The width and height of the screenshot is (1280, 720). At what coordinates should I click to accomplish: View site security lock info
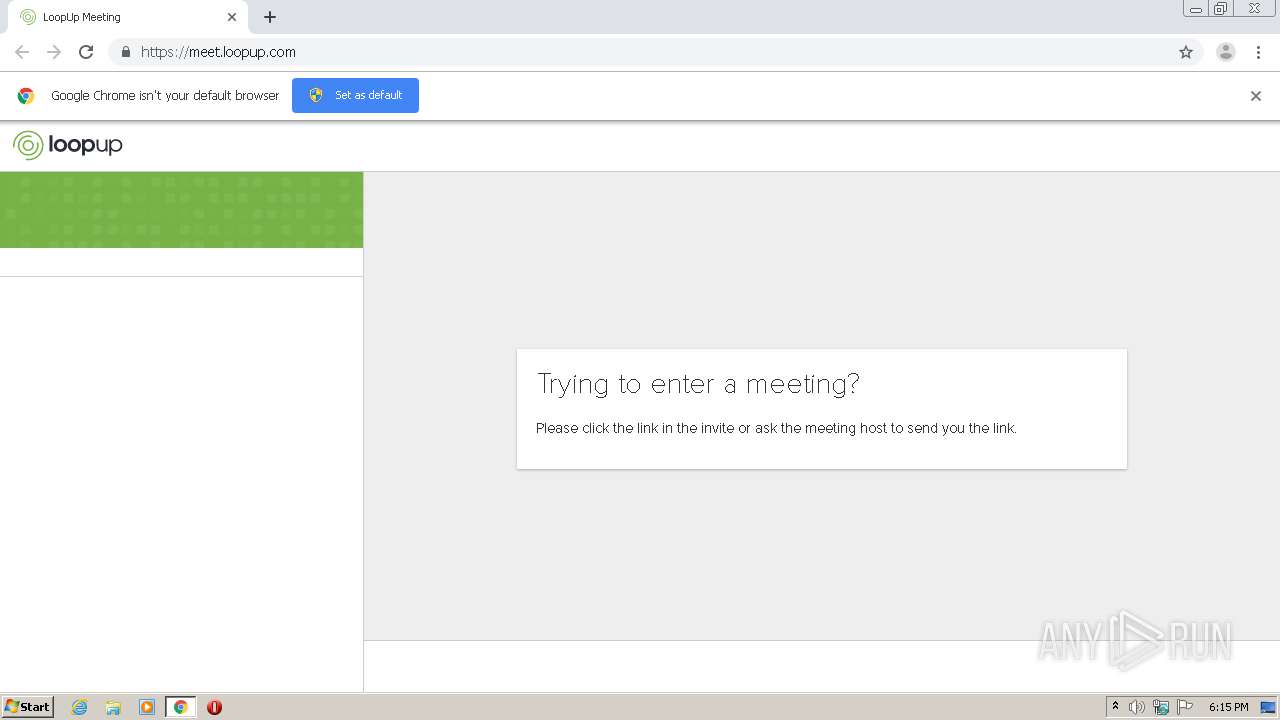click(x=125, y=52)
